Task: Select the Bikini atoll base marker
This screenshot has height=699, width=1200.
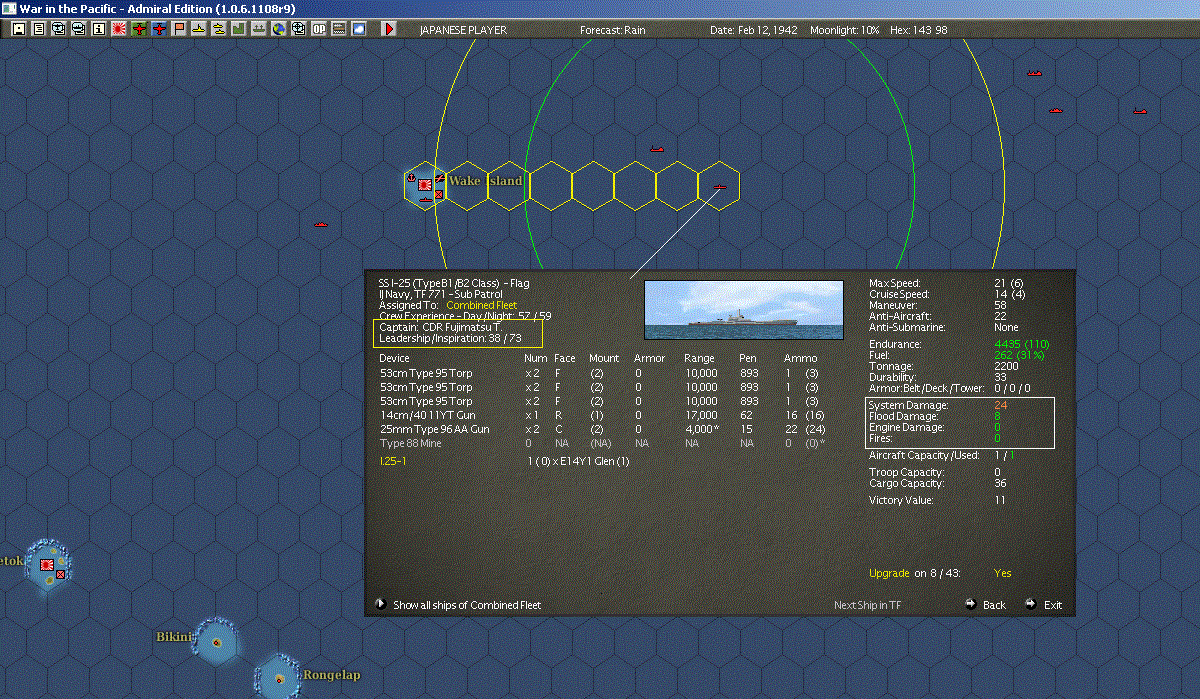Action: [217, 641]
